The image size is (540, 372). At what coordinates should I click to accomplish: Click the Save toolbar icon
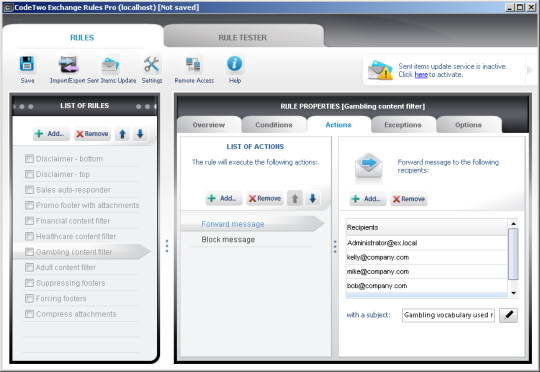click(x=27, y=64)
